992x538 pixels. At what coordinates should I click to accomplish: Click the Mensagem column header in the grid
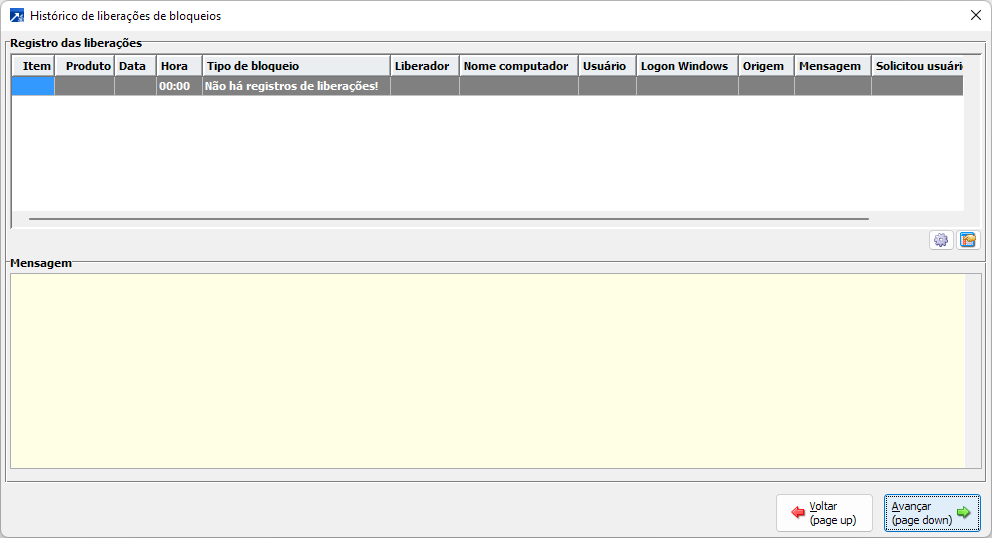click(833, 66)
